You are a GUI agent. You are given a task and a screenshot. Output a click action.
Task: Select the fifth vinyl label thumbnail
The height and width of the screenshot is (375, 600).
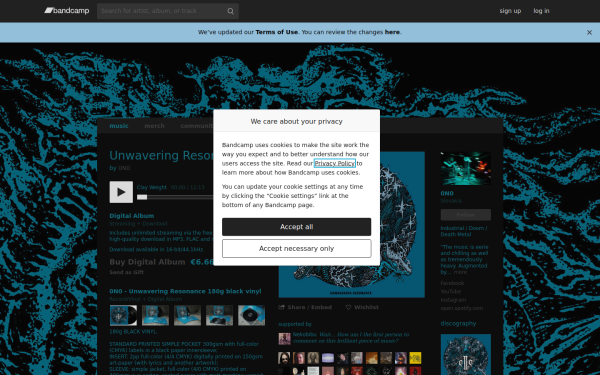(251, 315)
